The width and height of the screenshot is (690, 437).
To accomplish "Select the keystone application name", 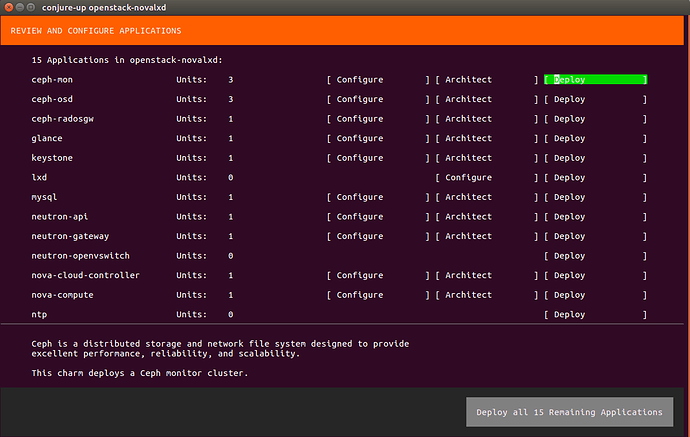I will (52, 158).
